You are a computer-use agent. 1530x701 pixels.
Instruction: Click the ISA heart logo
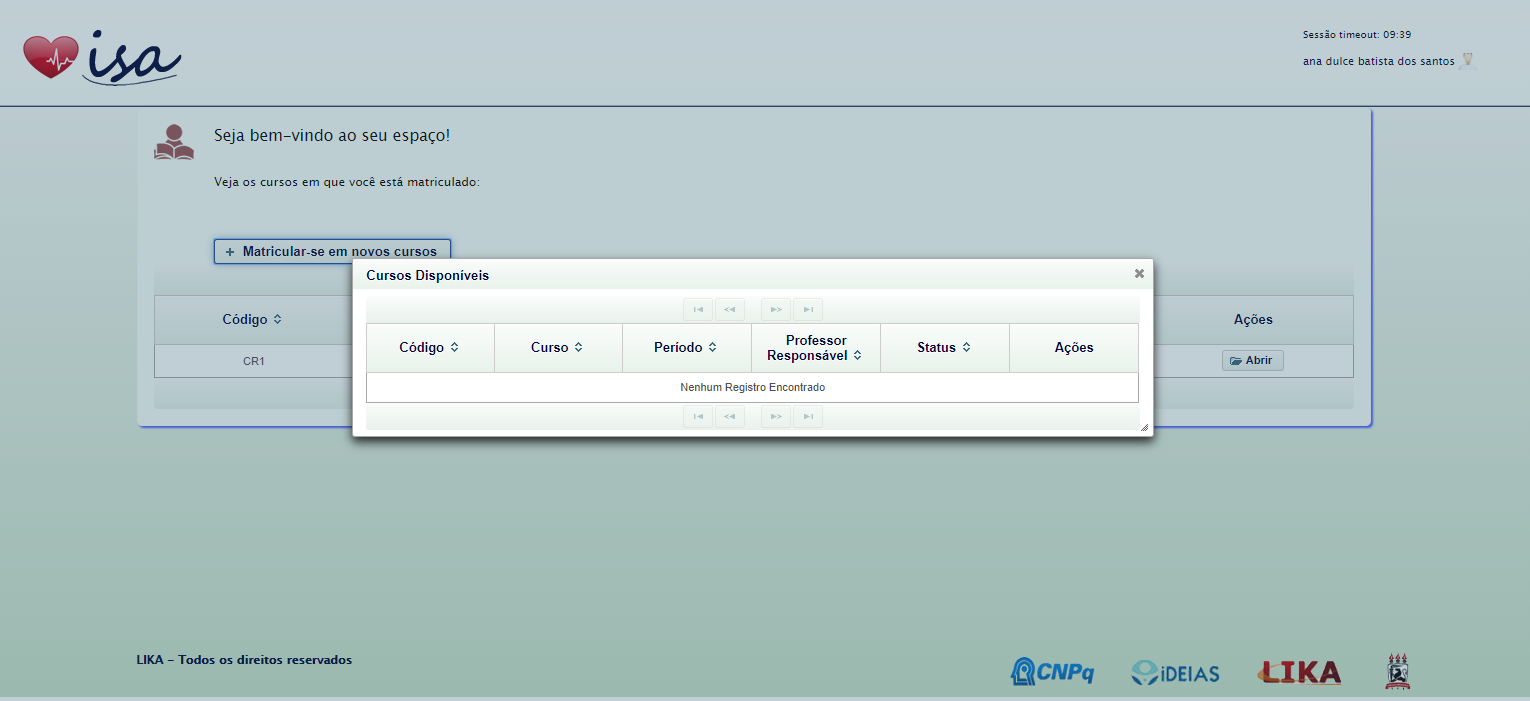101,57
